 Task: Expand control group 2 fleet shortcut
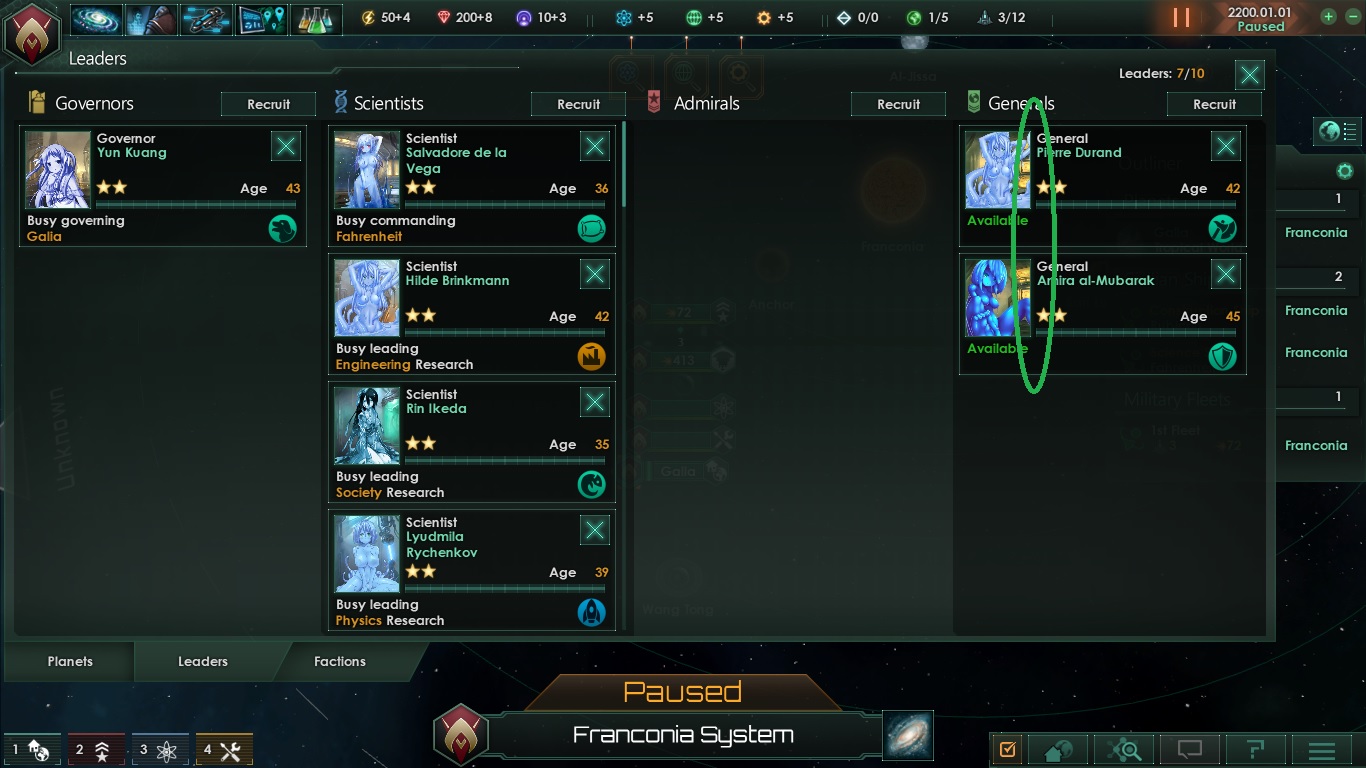click(95, 749)
